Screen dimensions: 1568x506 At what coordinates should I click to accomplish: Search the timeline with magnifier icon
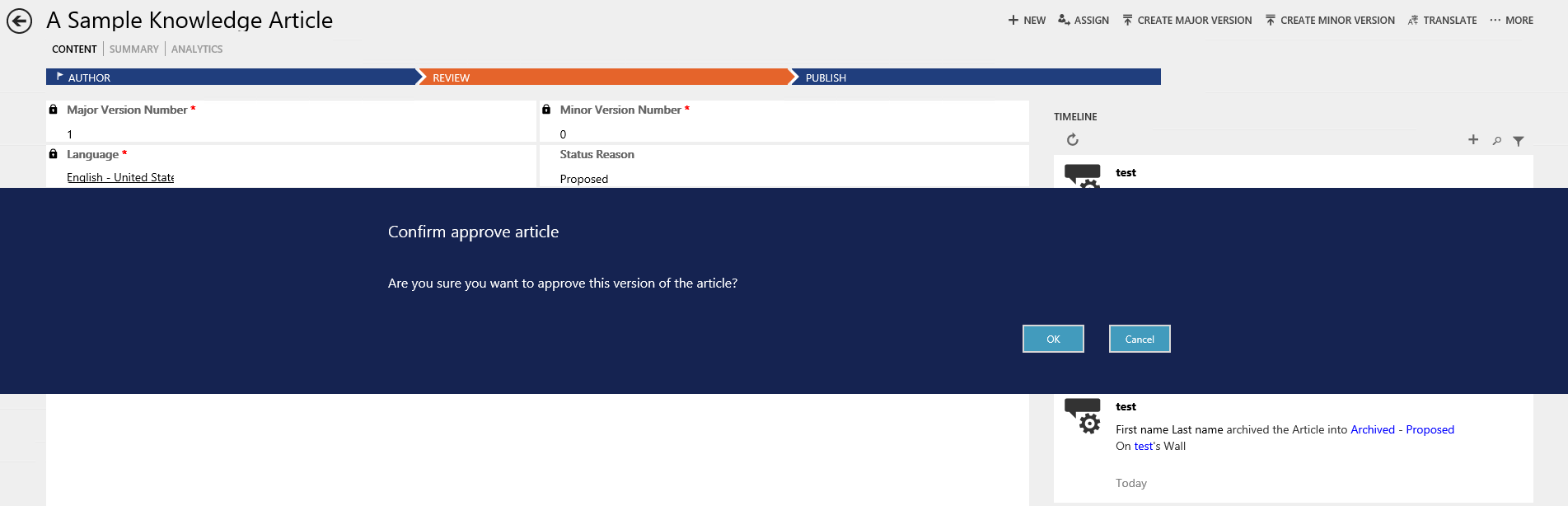point(1496,141)
